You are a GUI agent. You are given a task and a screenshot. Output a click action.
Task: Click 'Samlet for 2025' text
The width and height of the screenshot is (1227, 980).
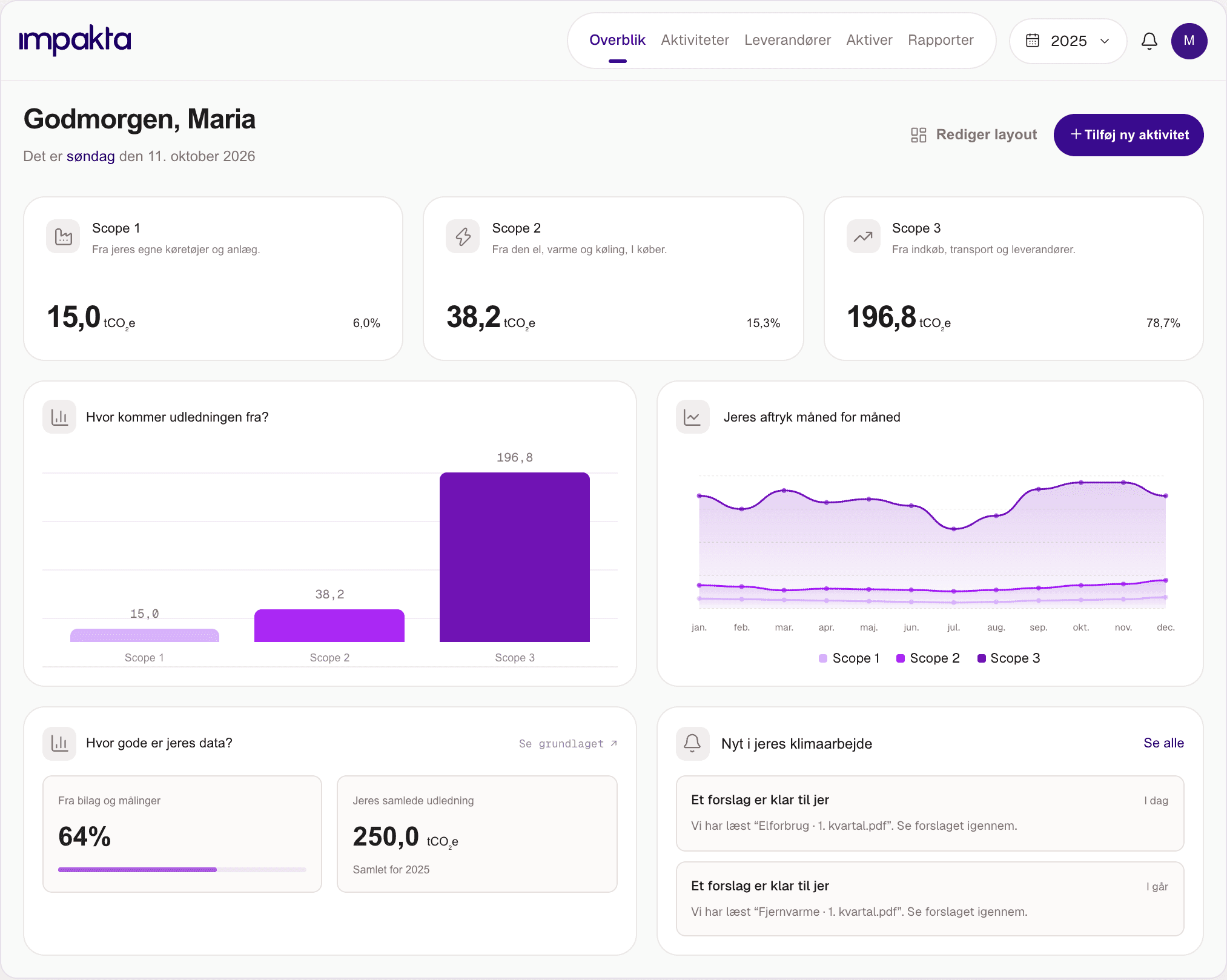pyautogui.click(x=391, y=870)
